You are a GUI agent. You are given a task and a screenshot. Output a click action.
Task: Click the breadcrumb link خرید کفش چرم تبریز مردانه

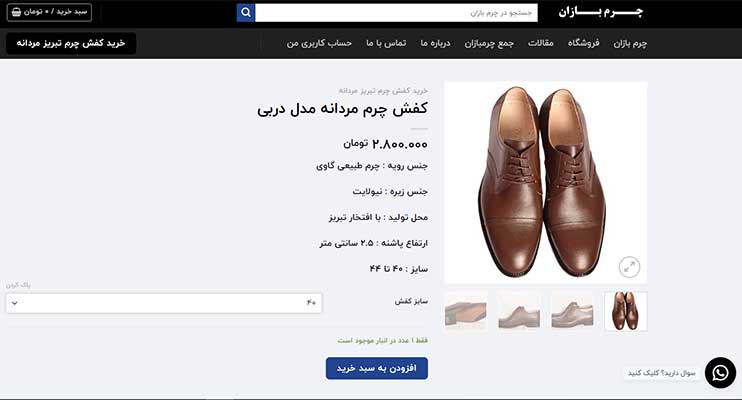click(x=383, y=90)
